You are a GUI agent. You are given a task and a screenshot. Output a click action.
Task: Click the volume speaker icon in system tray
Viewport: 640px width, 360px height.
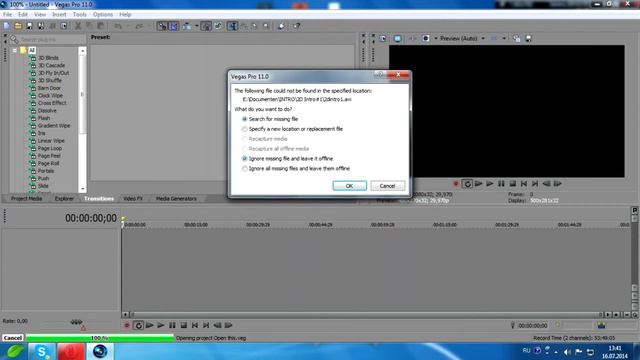(x=567, y=352)
